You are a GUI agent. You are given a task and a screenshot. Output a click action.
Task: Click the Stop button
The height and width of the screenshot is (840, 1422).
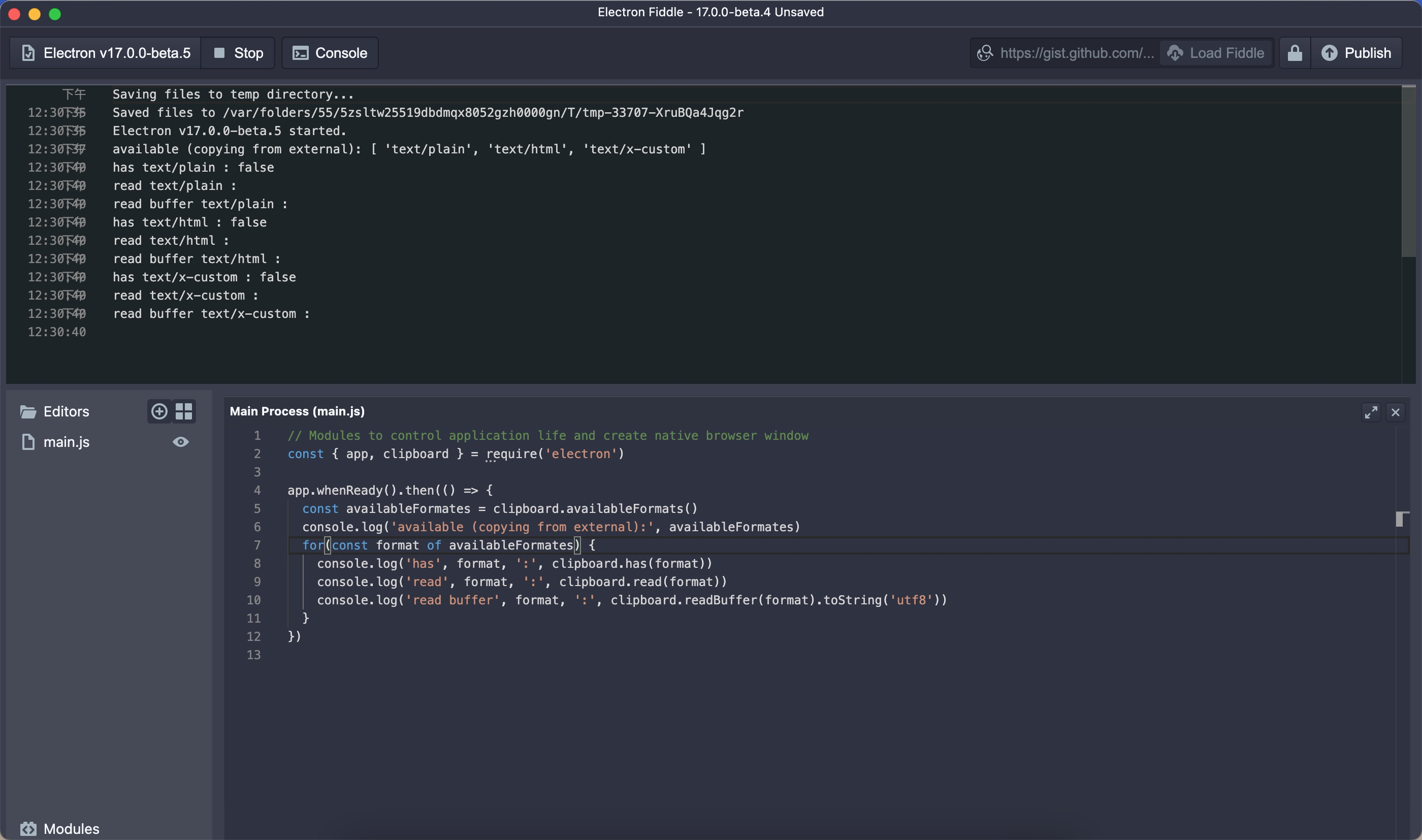pyautogui.click(x=237, y=53)
